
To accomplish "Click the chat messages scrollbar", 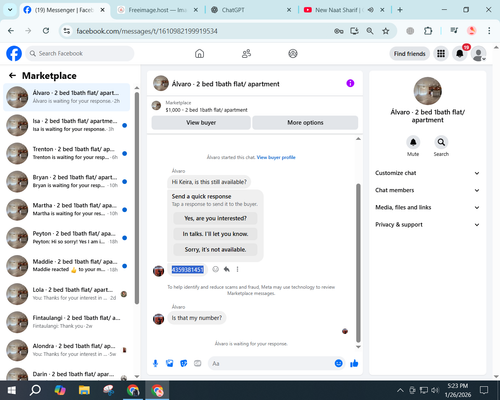I will 358,263.
